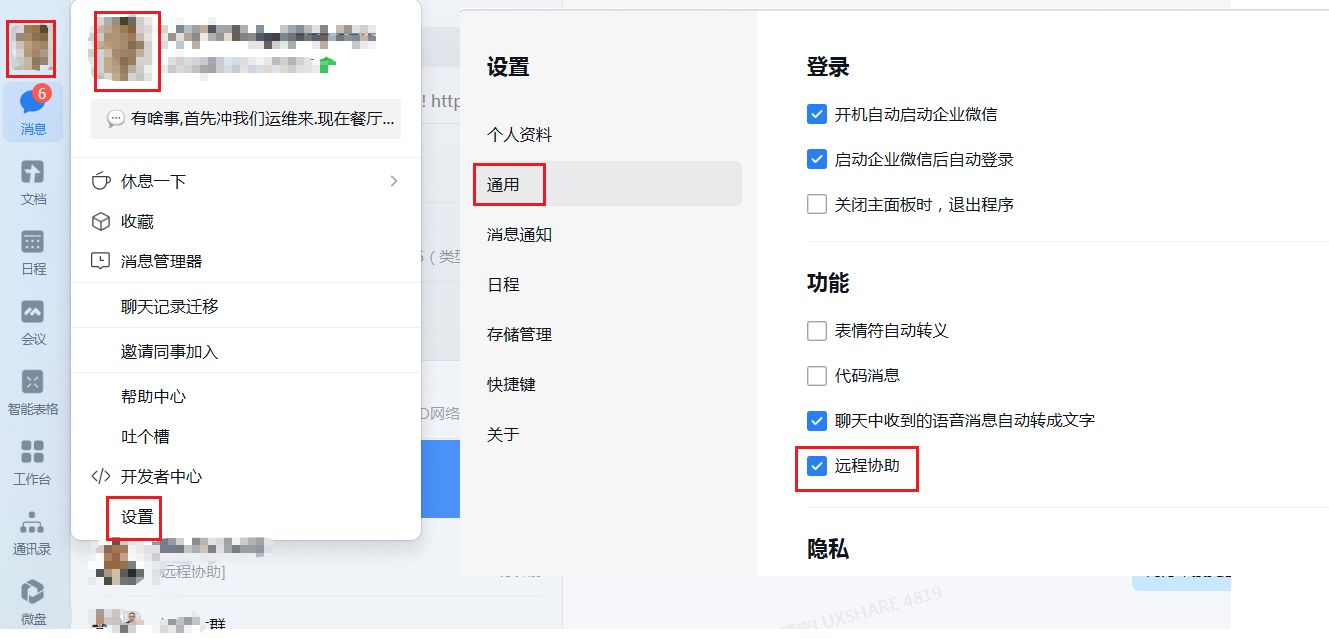Uncheck 启动企业微信后自动登录 option
The image size is (1329, 639).
click(x=817, y=159)
